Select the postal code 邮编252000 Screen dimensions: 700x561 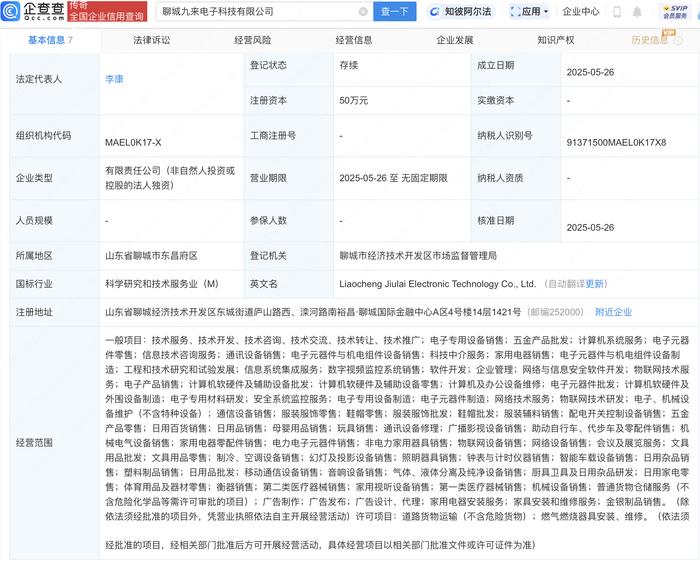click(x=555, y=312)
